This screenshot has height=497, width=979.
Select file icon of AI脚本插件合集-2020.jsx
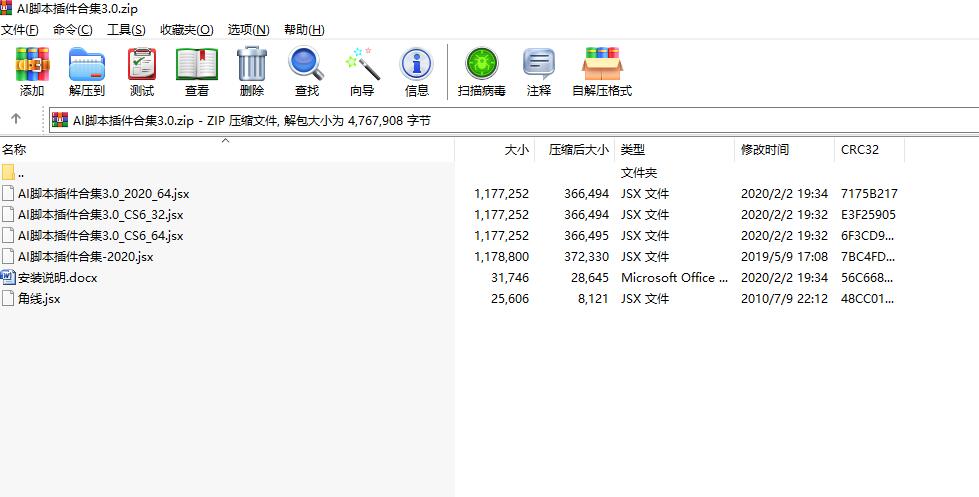7,256
